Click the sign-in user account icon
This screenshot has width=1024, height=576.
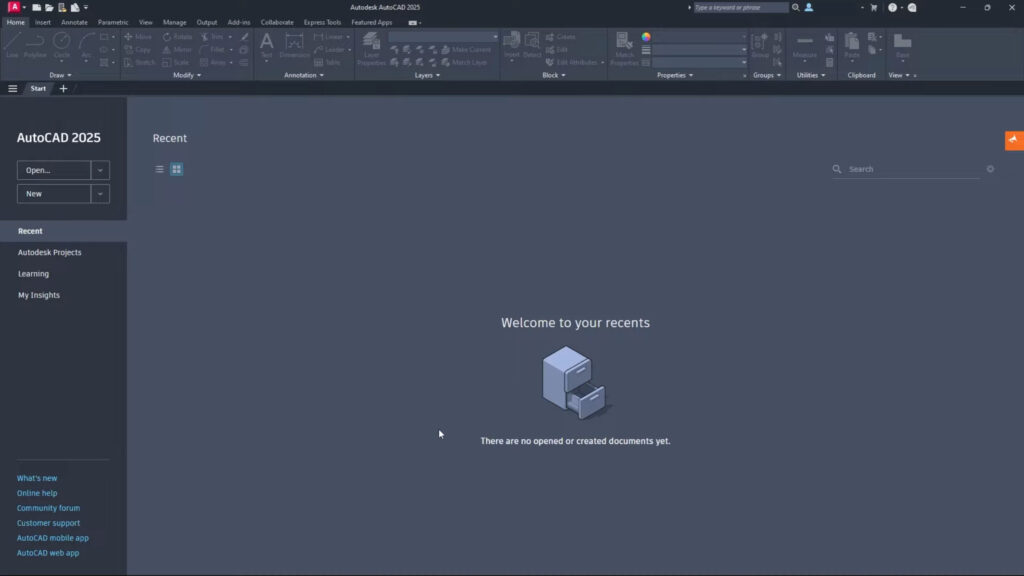(808, 7)
